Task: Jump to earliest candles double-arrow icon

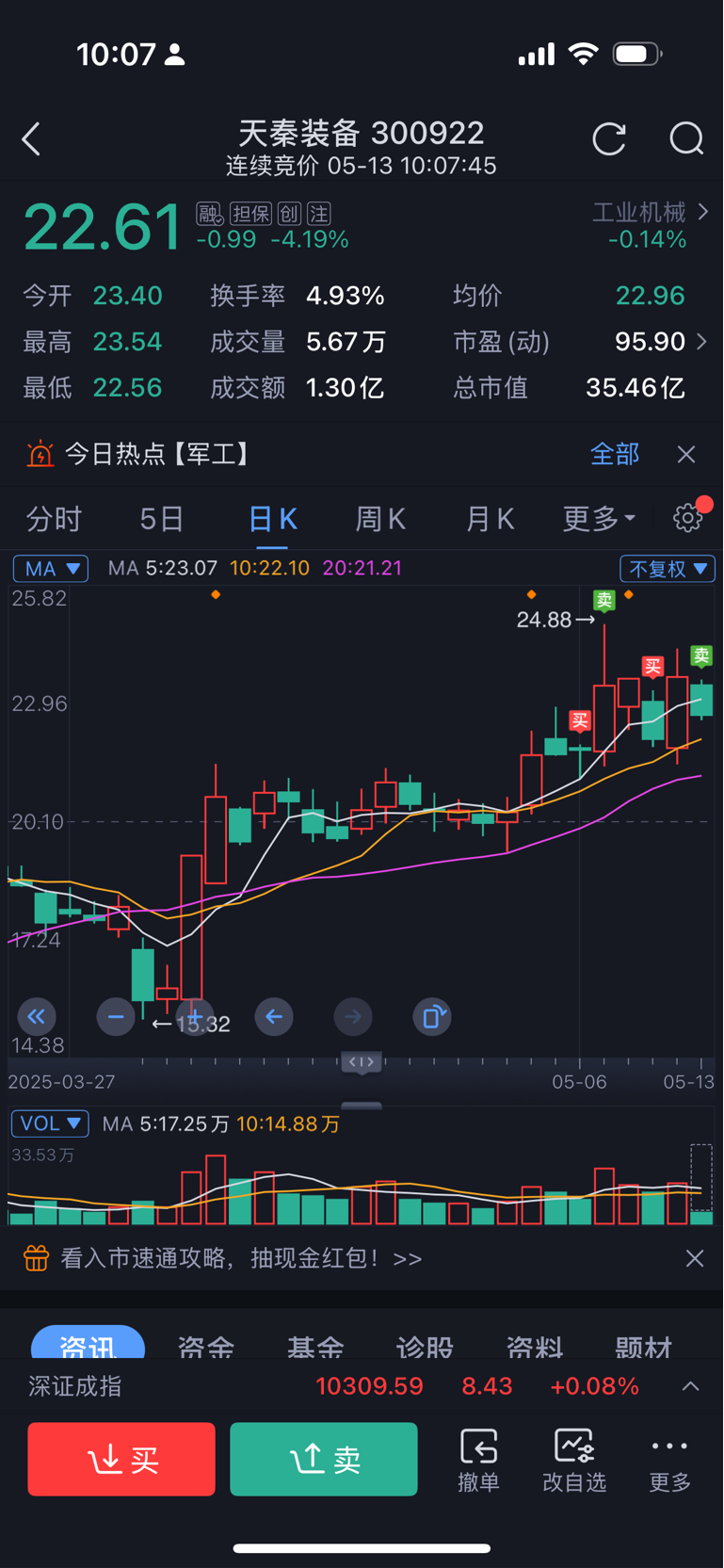Action: click(x=37, y=1017)
